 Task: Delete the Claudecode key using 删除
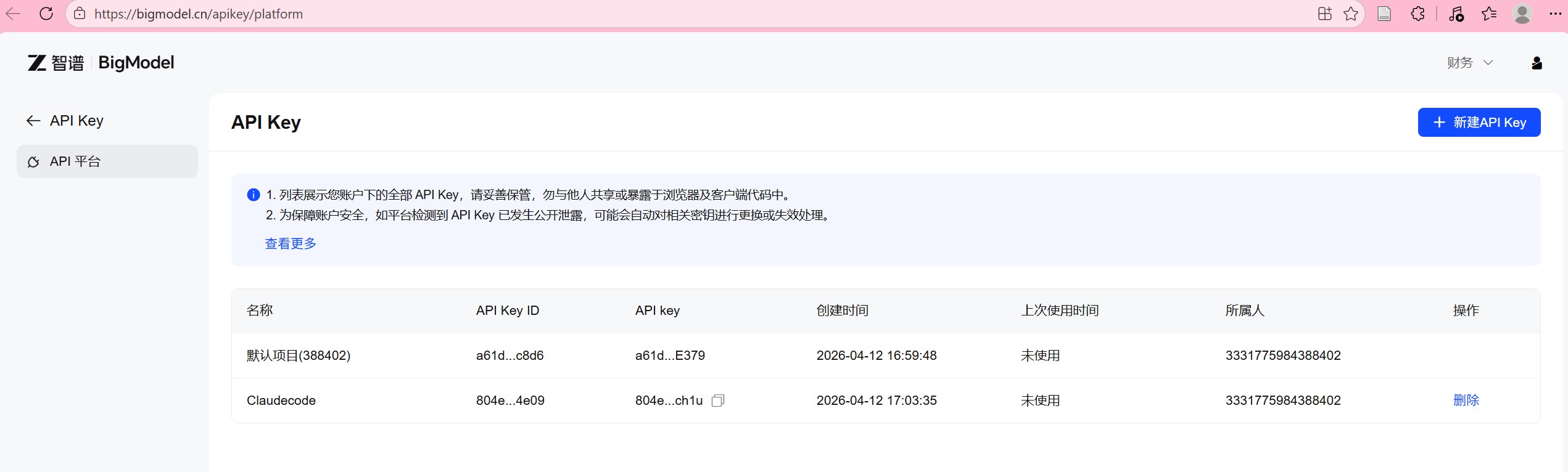1466,401
